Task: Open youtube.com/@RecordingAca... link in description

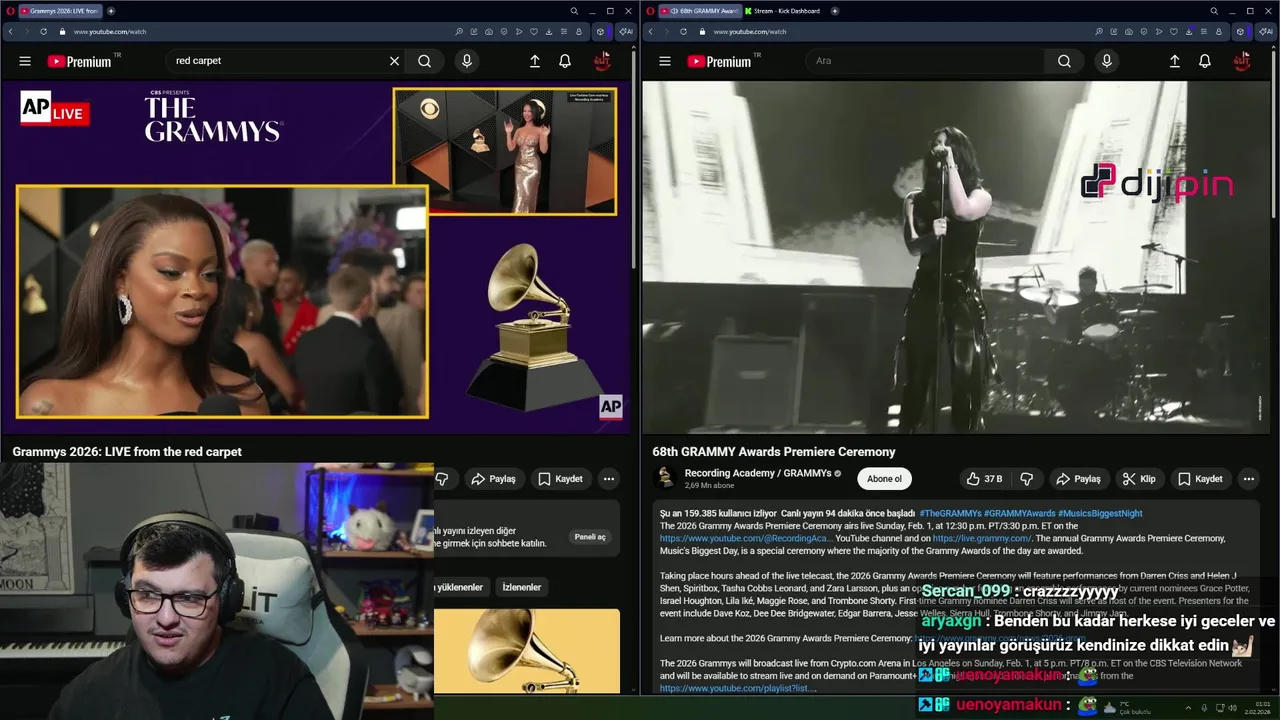Action: (746, 538)
